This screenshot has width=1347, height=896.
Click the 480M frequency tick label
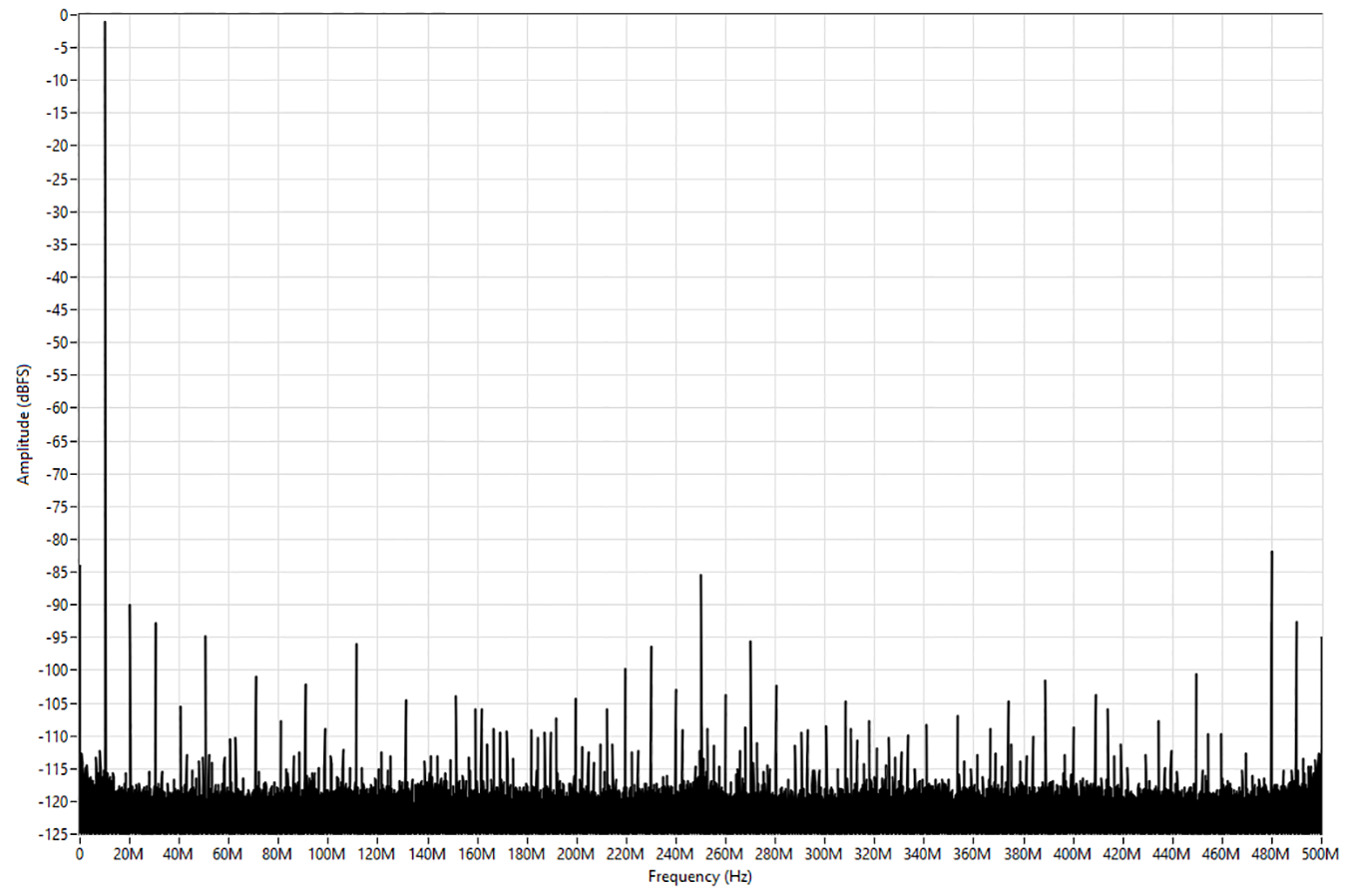click(1271, 854)
